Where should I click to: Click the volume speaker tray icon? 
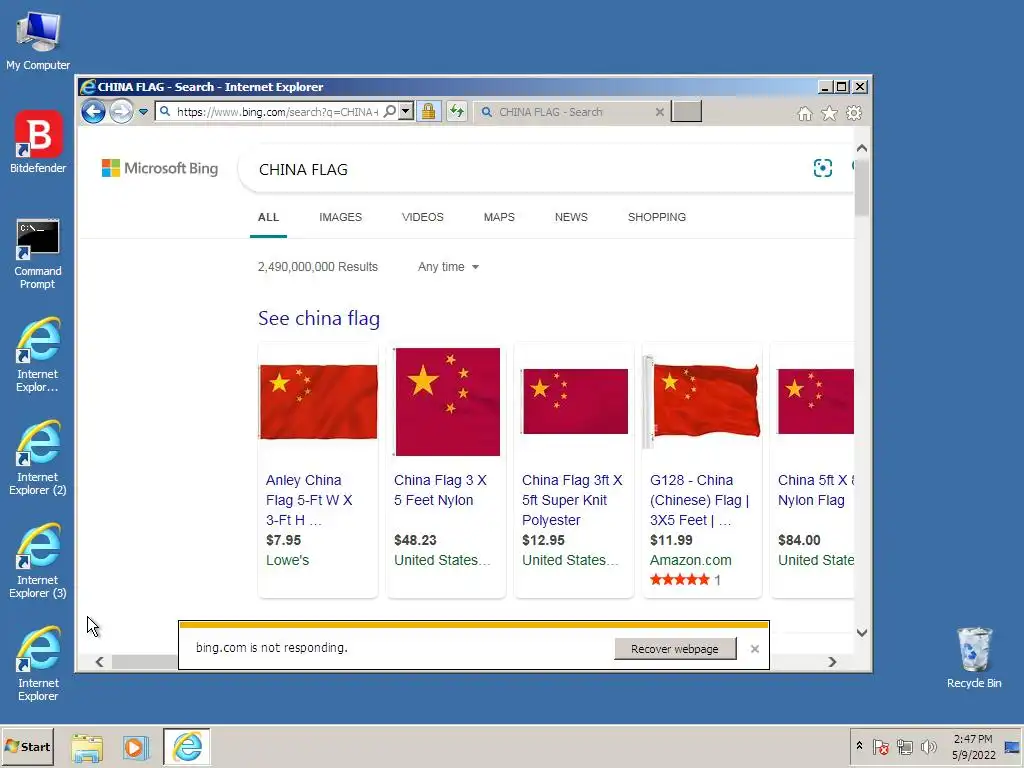click(928, 746)
